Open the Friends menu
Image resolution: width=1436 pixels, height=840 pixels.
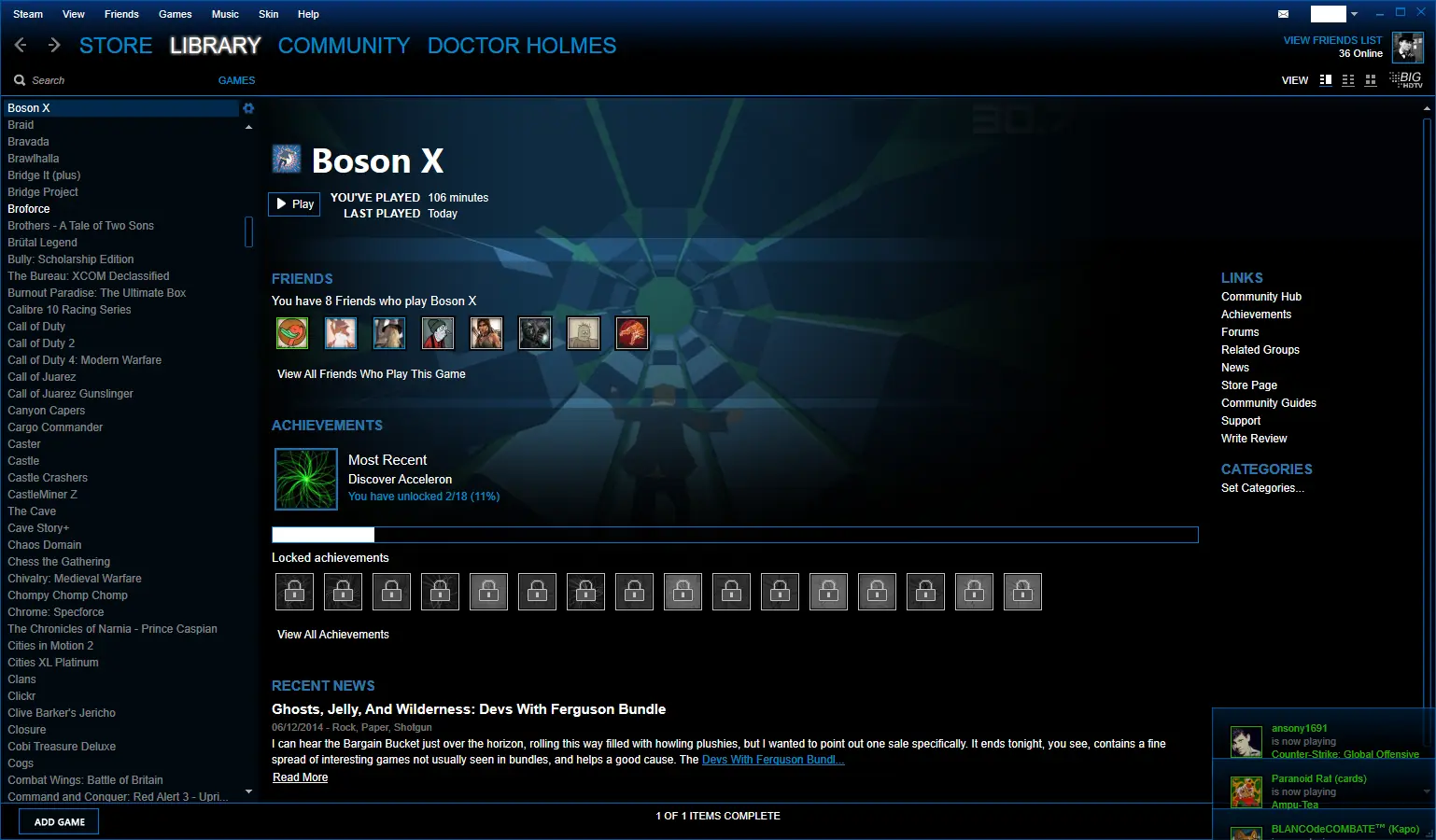click(x=121, y=14)
